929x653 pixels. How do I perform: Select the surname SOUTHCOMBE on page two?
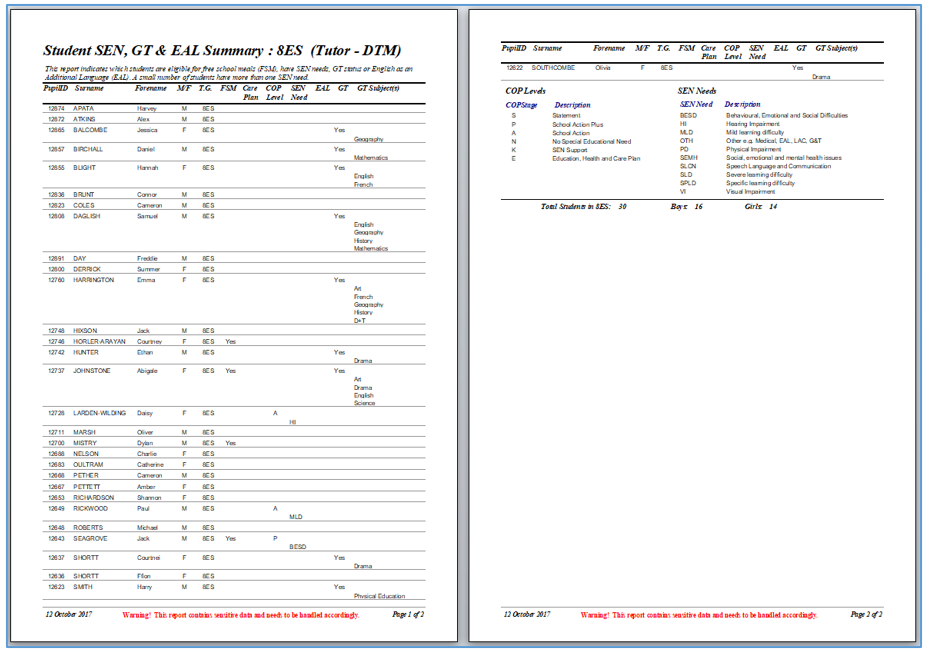(553, 68)
